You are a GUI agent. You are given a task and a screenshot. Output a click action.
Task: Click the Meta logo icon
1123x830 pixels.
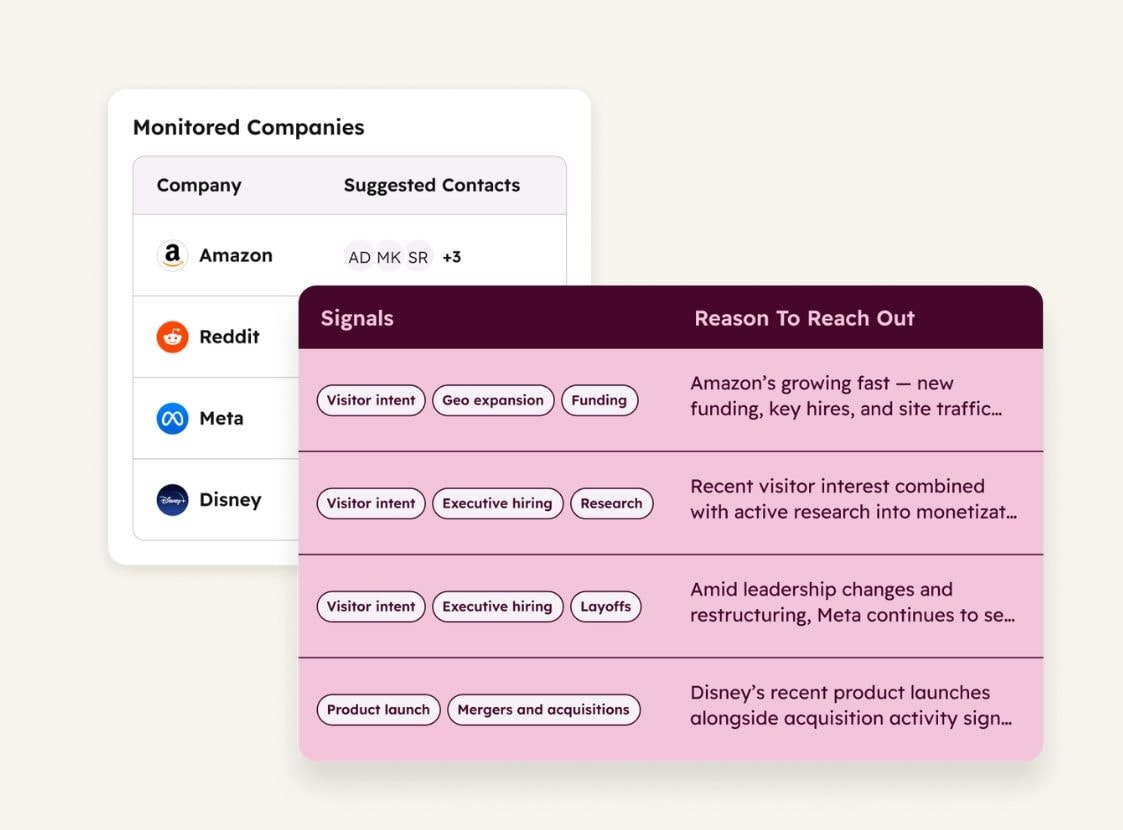[172, 418]
